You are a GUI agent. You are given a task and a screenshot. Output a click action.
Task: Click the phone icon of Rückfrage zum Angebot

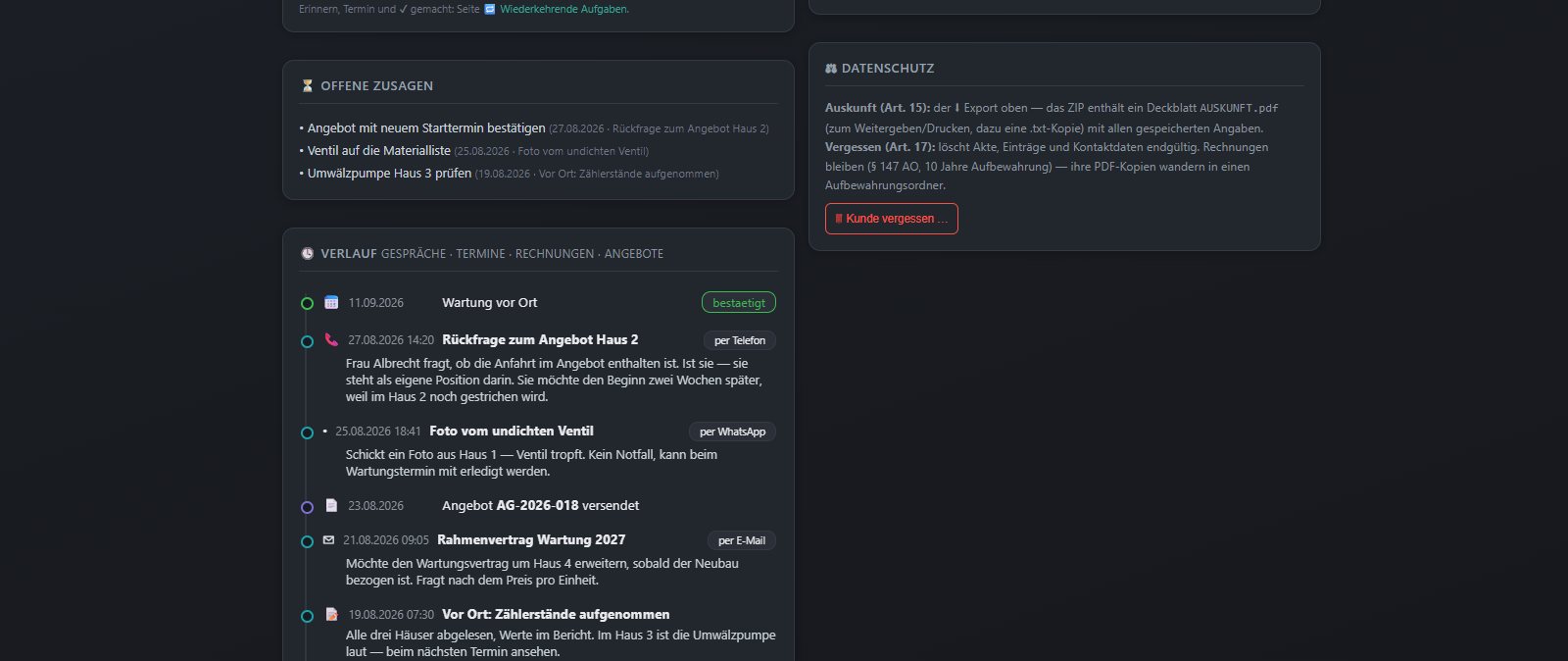tap(331, 339)
